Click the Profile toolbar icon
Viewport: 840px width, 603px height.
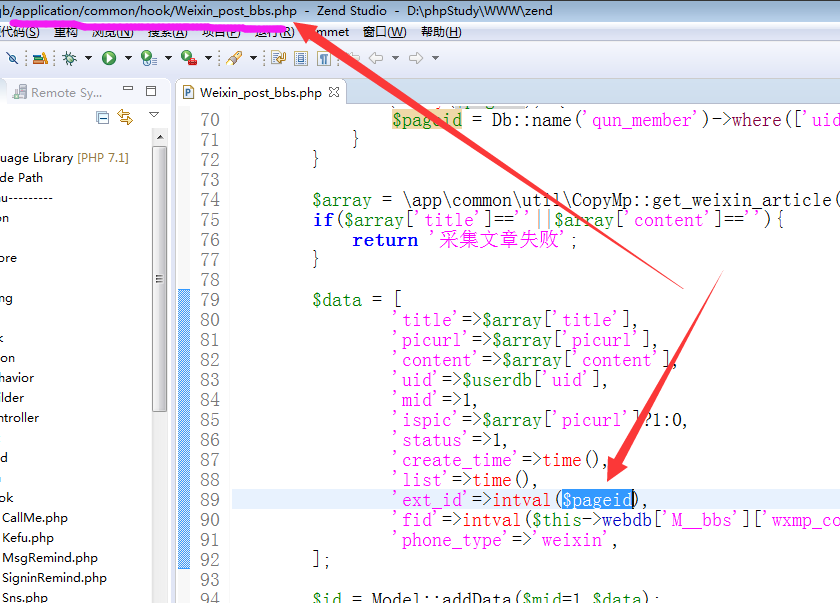(x=148, y=58)
